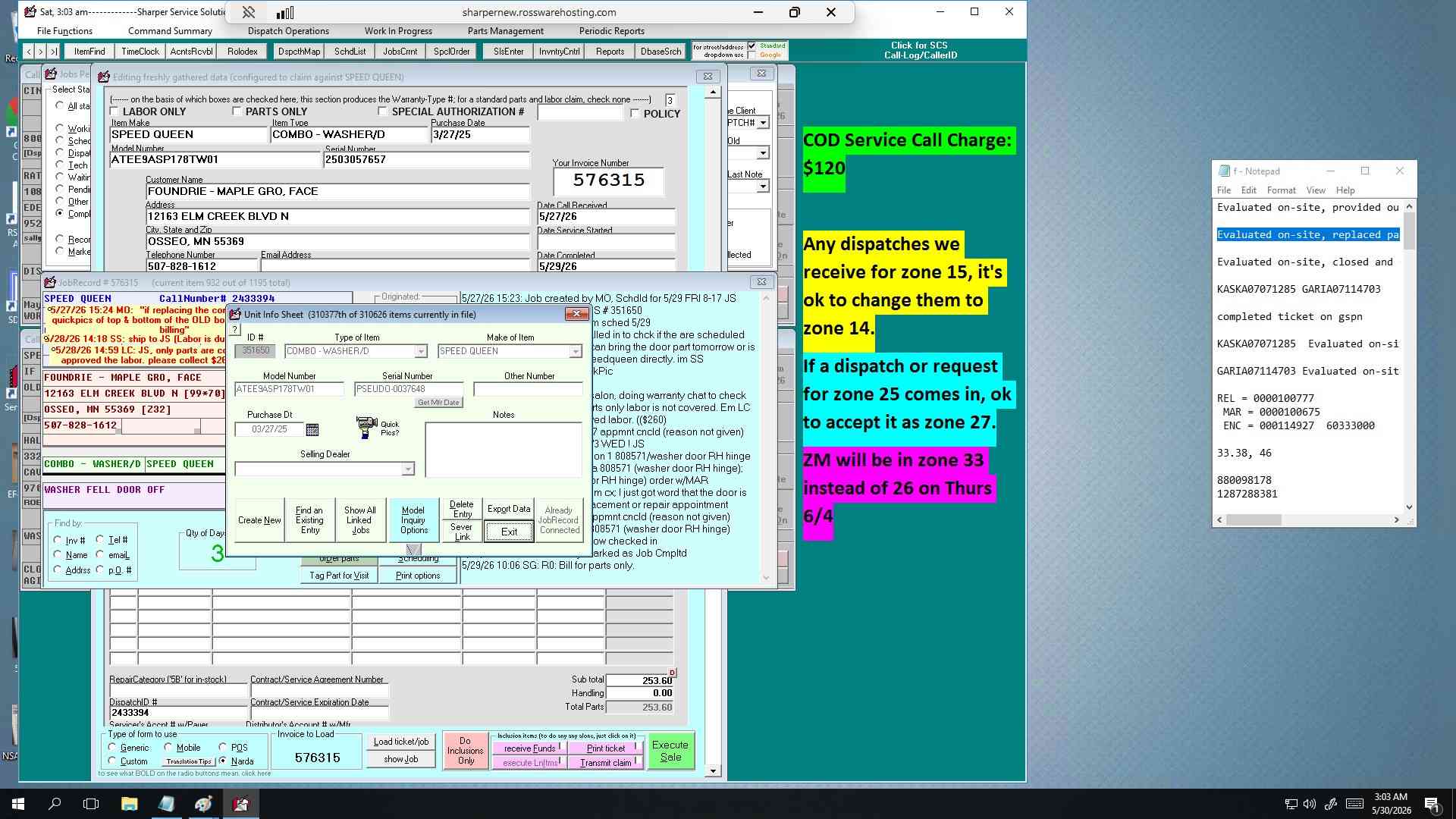
Task: Click the question mark help icon
Action: click(x=235, y=329)
